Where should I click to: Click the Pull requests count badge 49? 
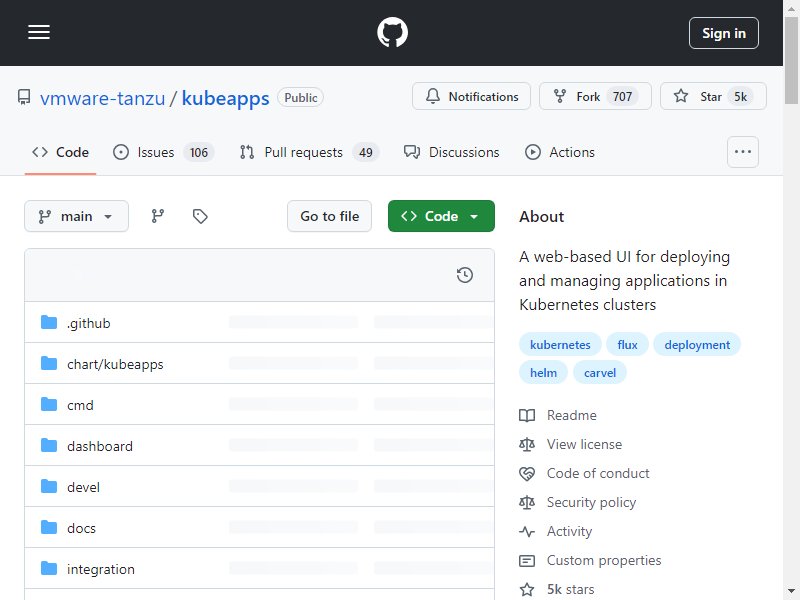pyautogui.click(x=366, y=153)
